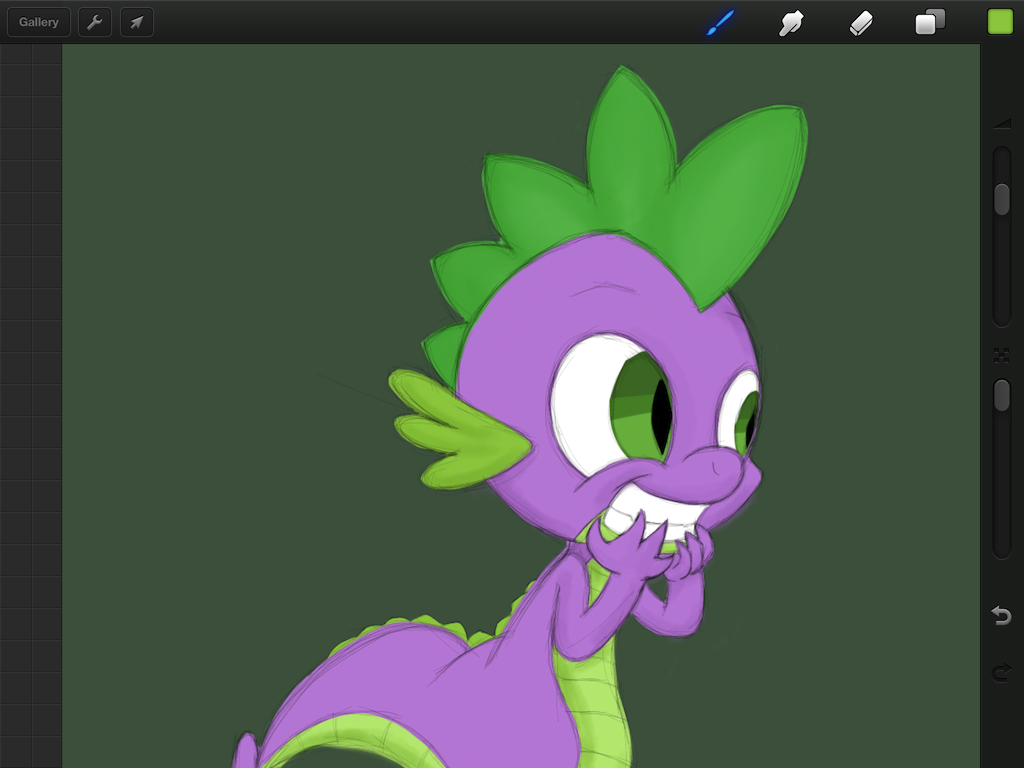The image size is (1024, 768).
Task: Tap the arrow transform tool
Action: tap(137, 22)
